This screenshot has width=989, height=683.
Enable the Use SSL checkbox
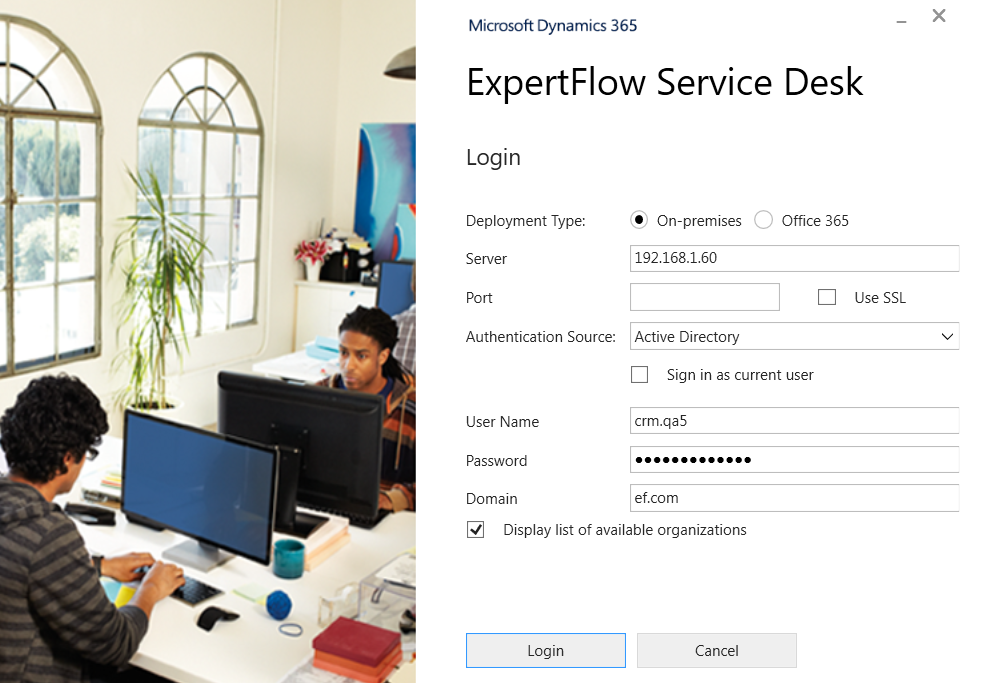tap(827, 297)
